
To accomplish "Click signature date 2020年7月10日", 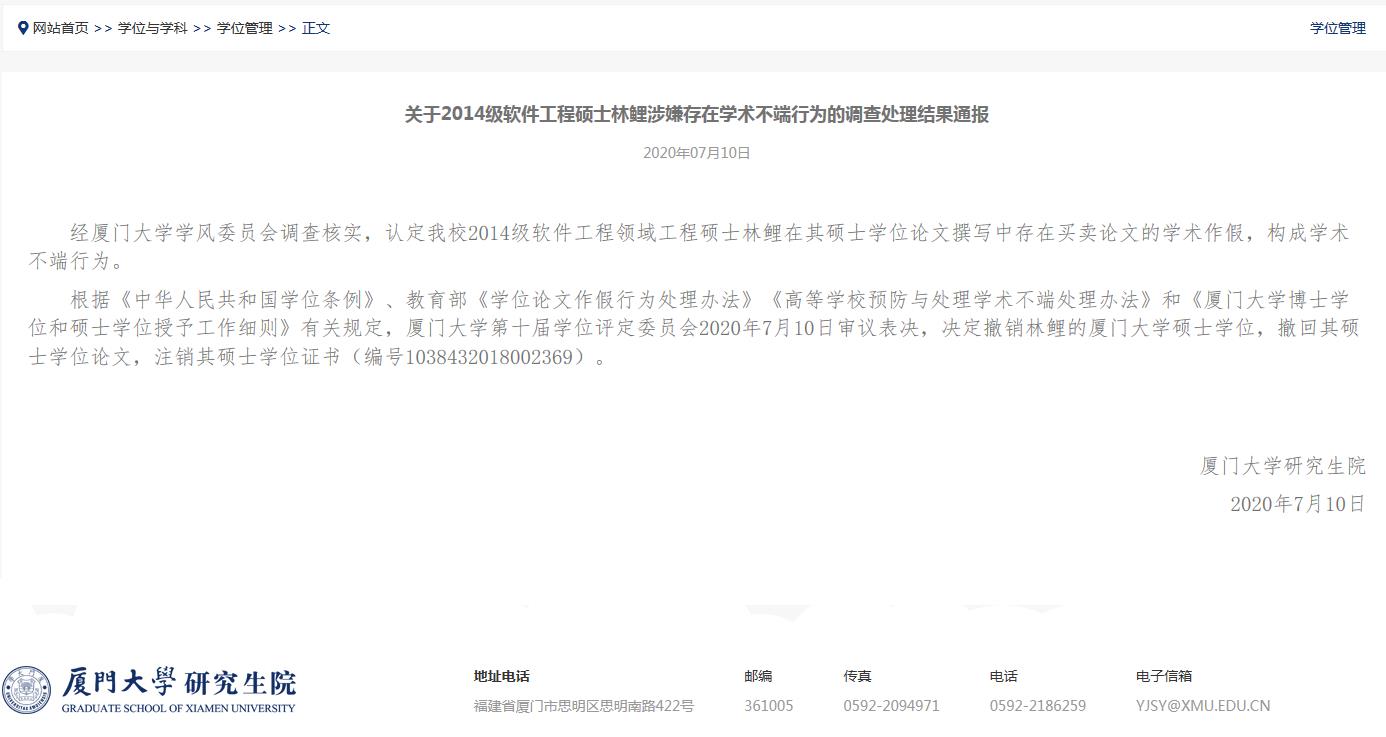I will tap(1298, 504).
